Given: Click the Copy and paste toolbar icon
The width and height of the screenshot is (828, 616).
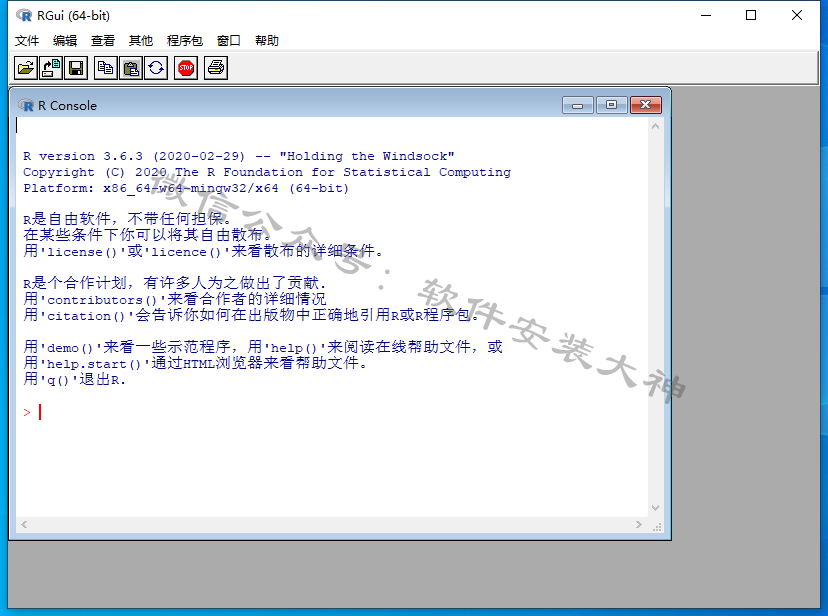Looking at the screenshot, I should click(x=156, y=68).
